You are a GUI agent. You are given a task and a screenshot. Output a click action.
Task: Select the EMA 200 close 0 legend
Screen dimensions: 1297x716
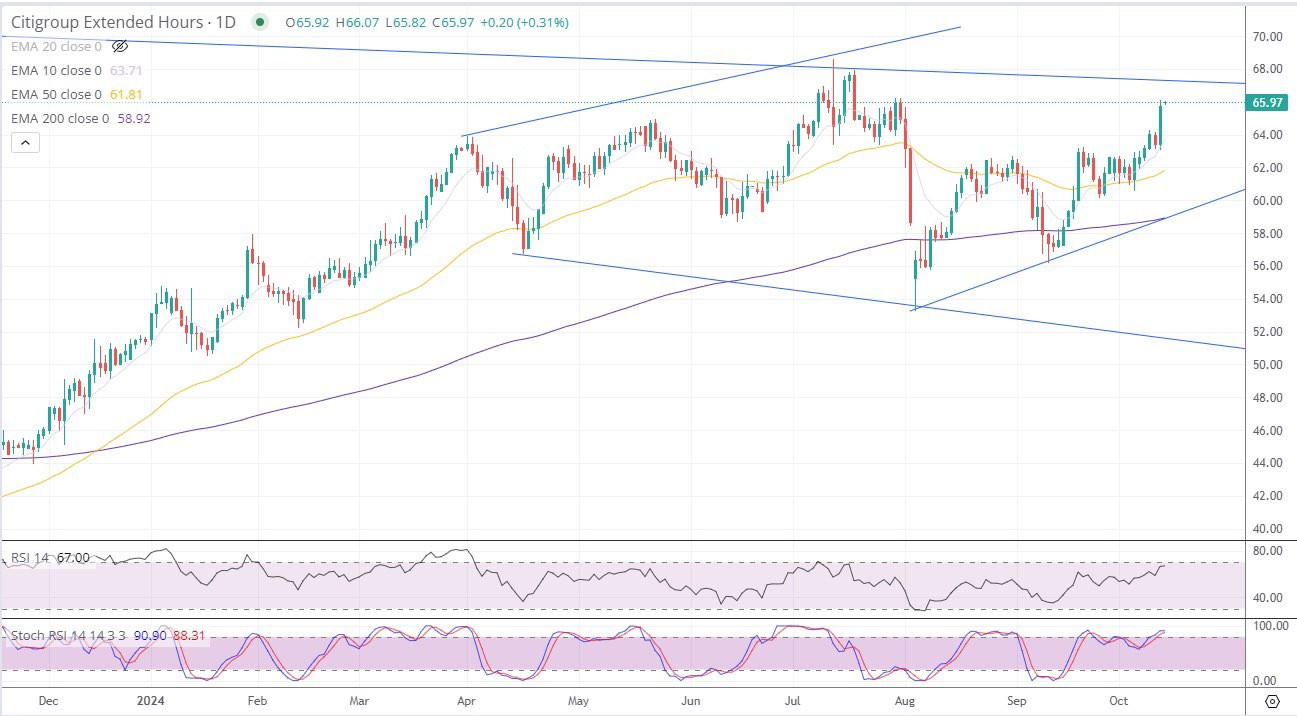point(60,119)
